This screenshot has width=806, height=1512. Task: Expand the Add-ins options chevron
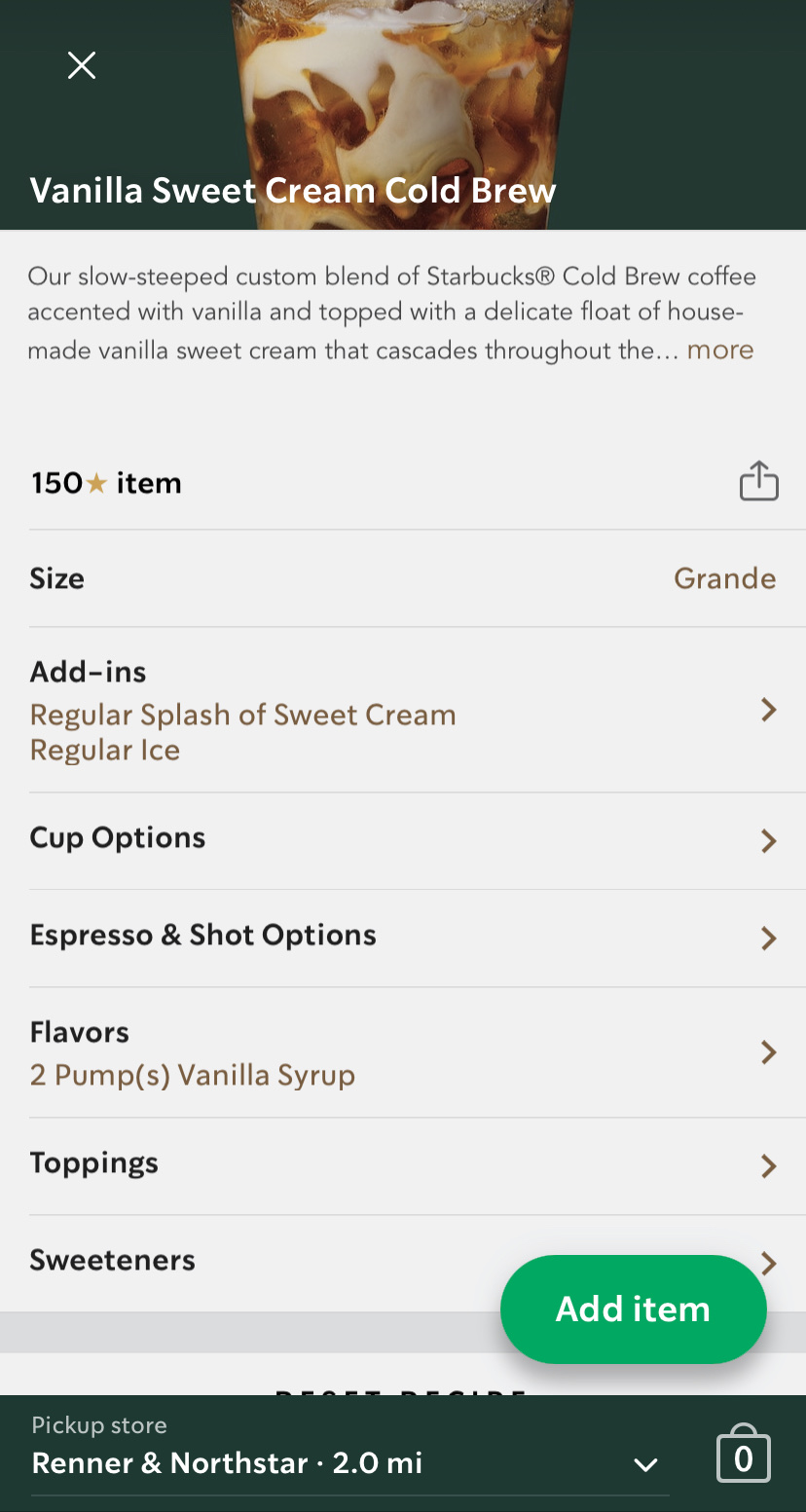click(x=768, y=710)
